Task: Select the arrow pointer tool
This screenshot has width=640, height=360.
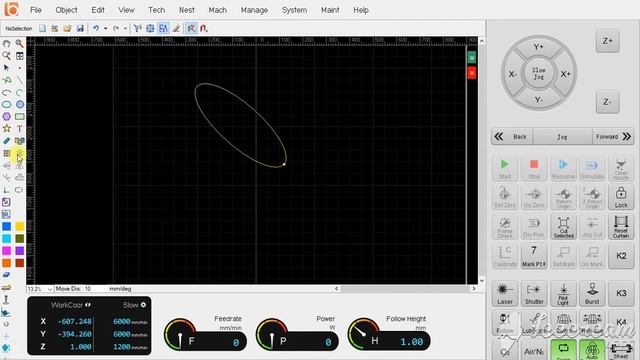Action: [x=7, y=68]
